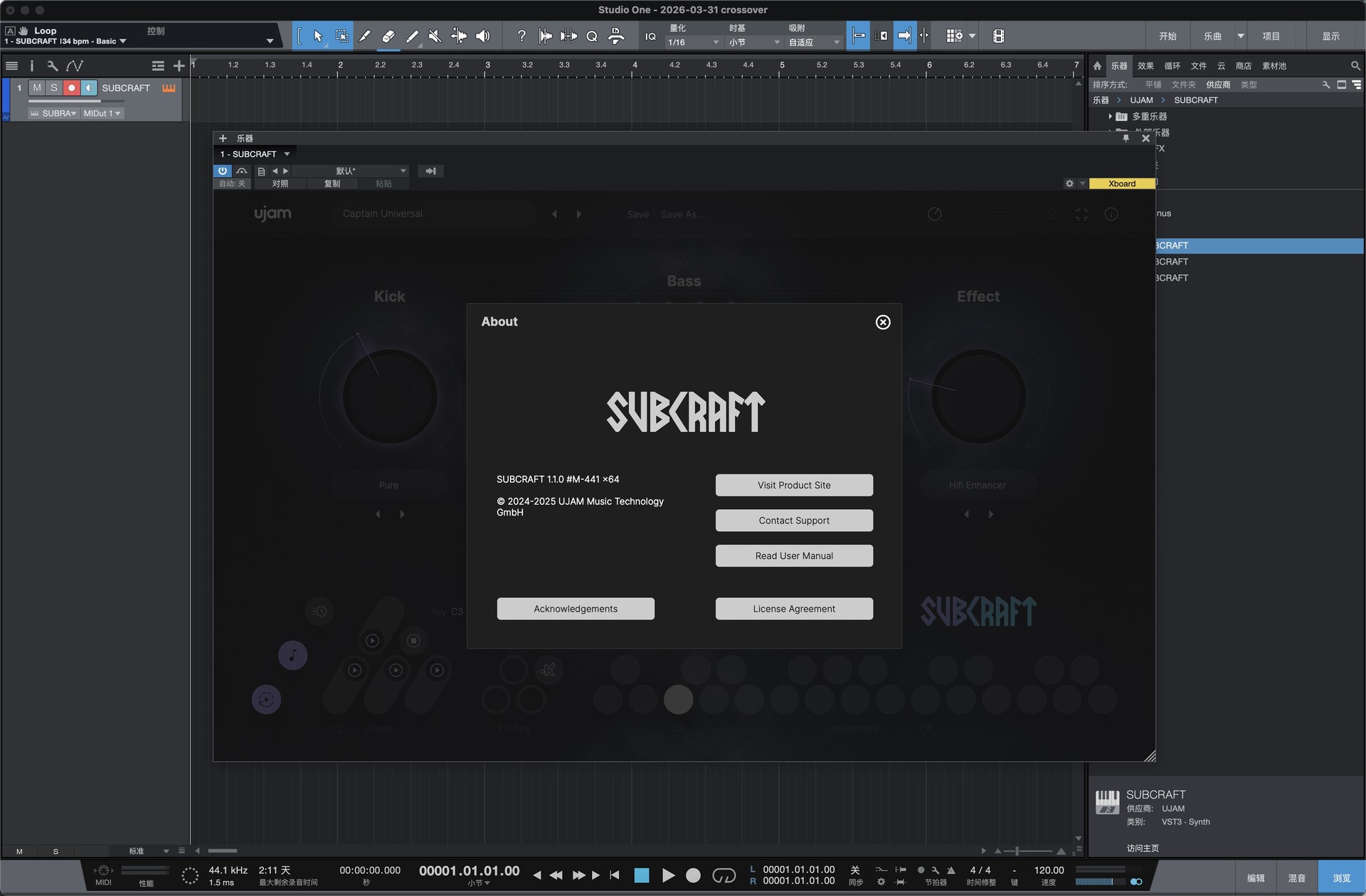1366x896 pixels.
Task: Select the Arrow tool in toolbar
Action: [318, 36]
